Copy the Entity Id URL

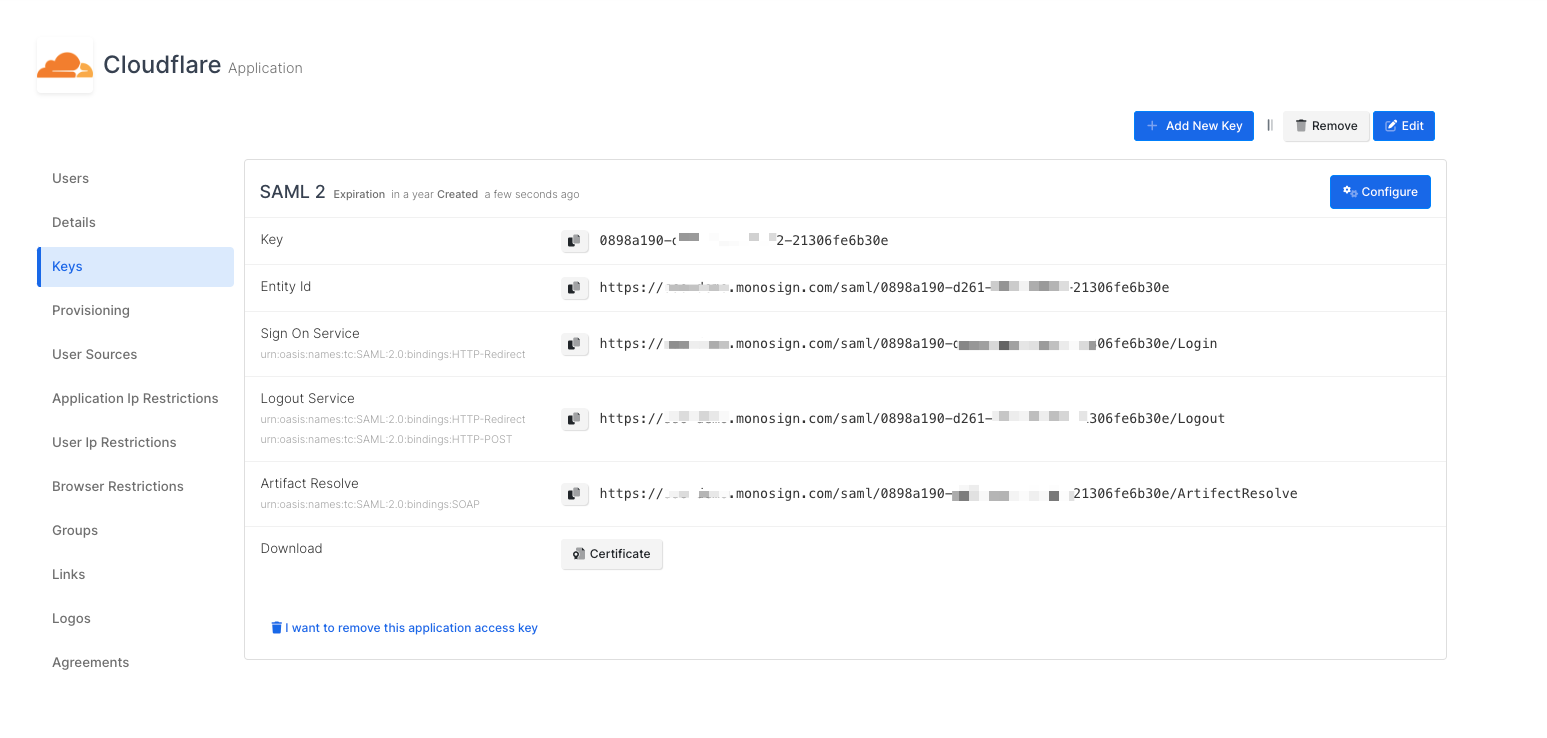tap(574, 288)
